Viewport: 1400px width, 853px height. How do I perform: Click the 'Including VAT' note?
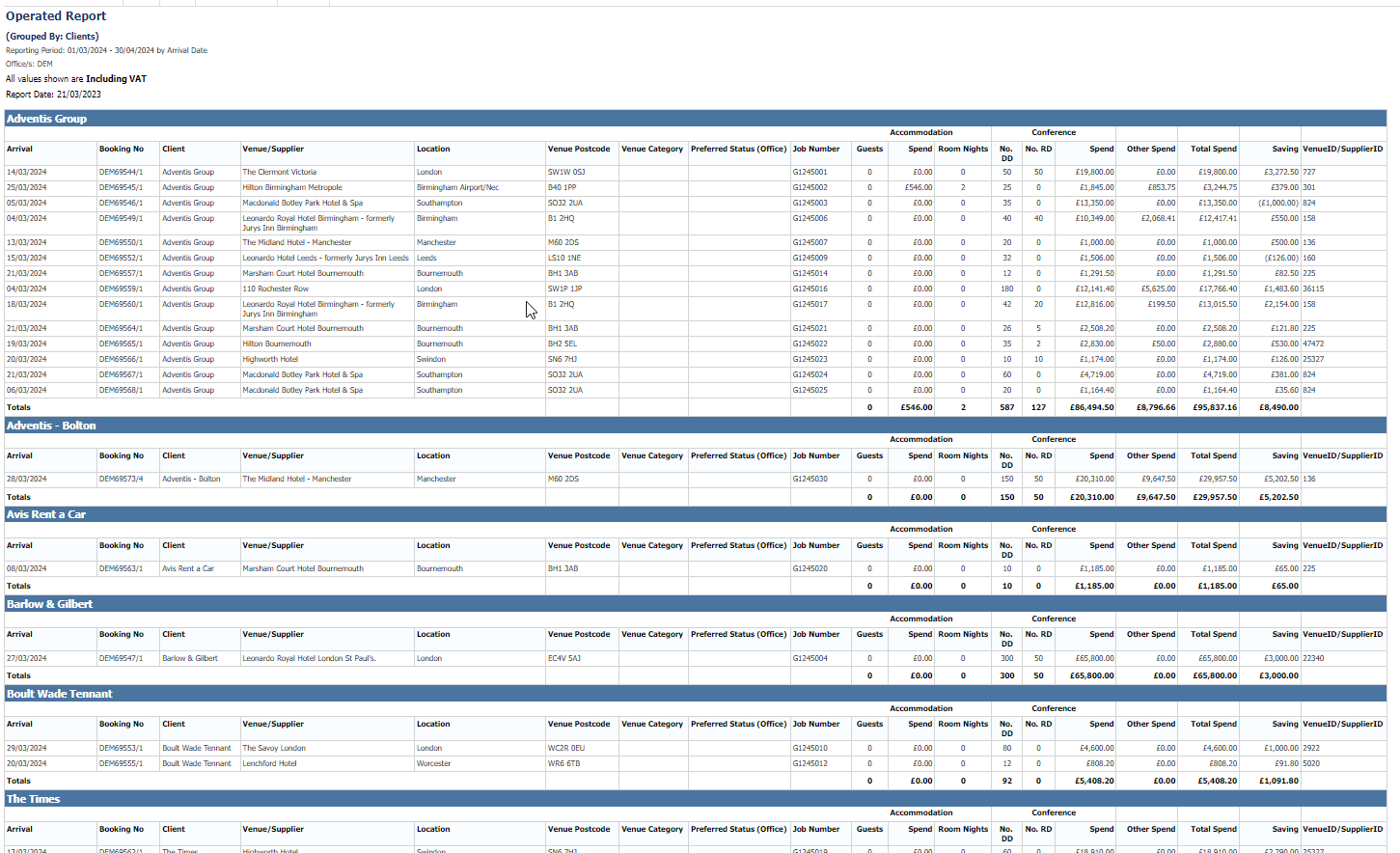116,79
